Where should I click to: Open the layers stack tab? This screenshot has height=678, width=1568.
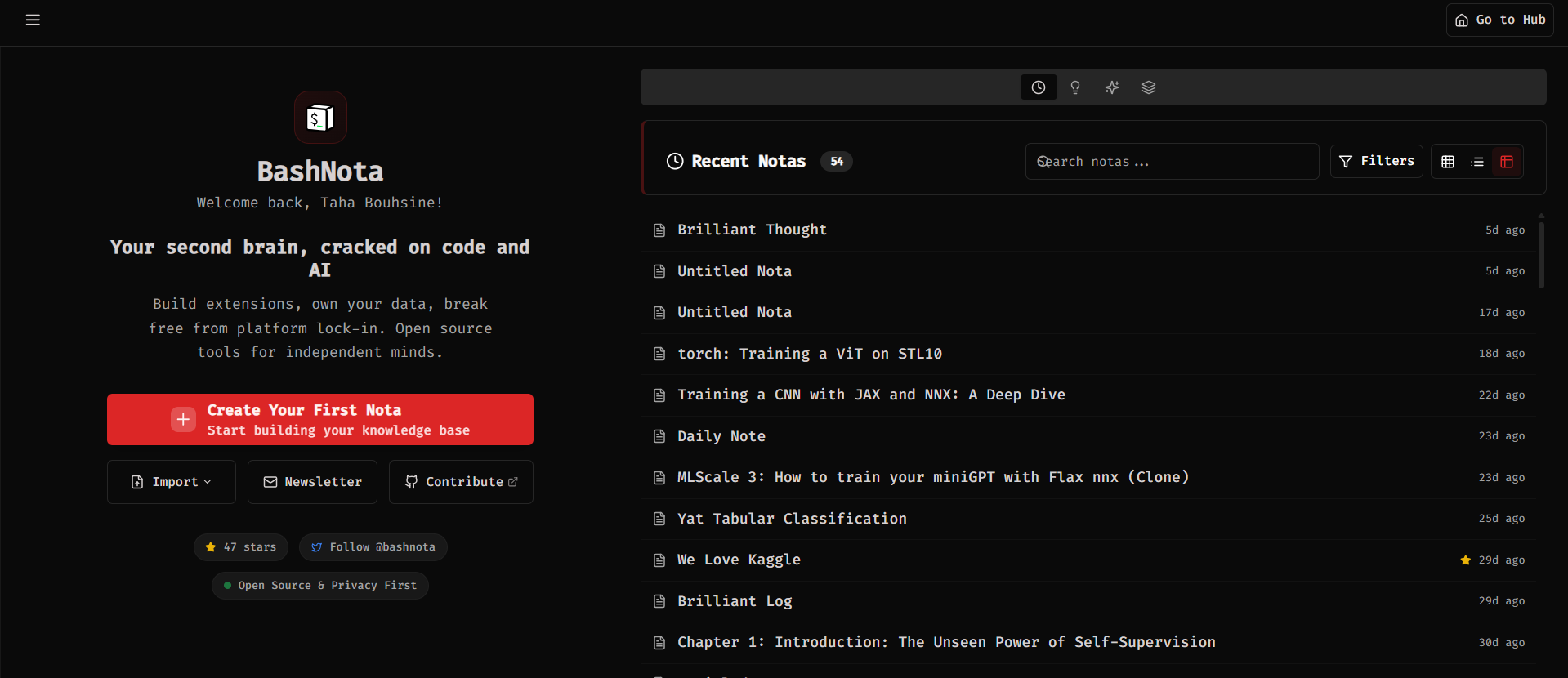[1149, 87]
